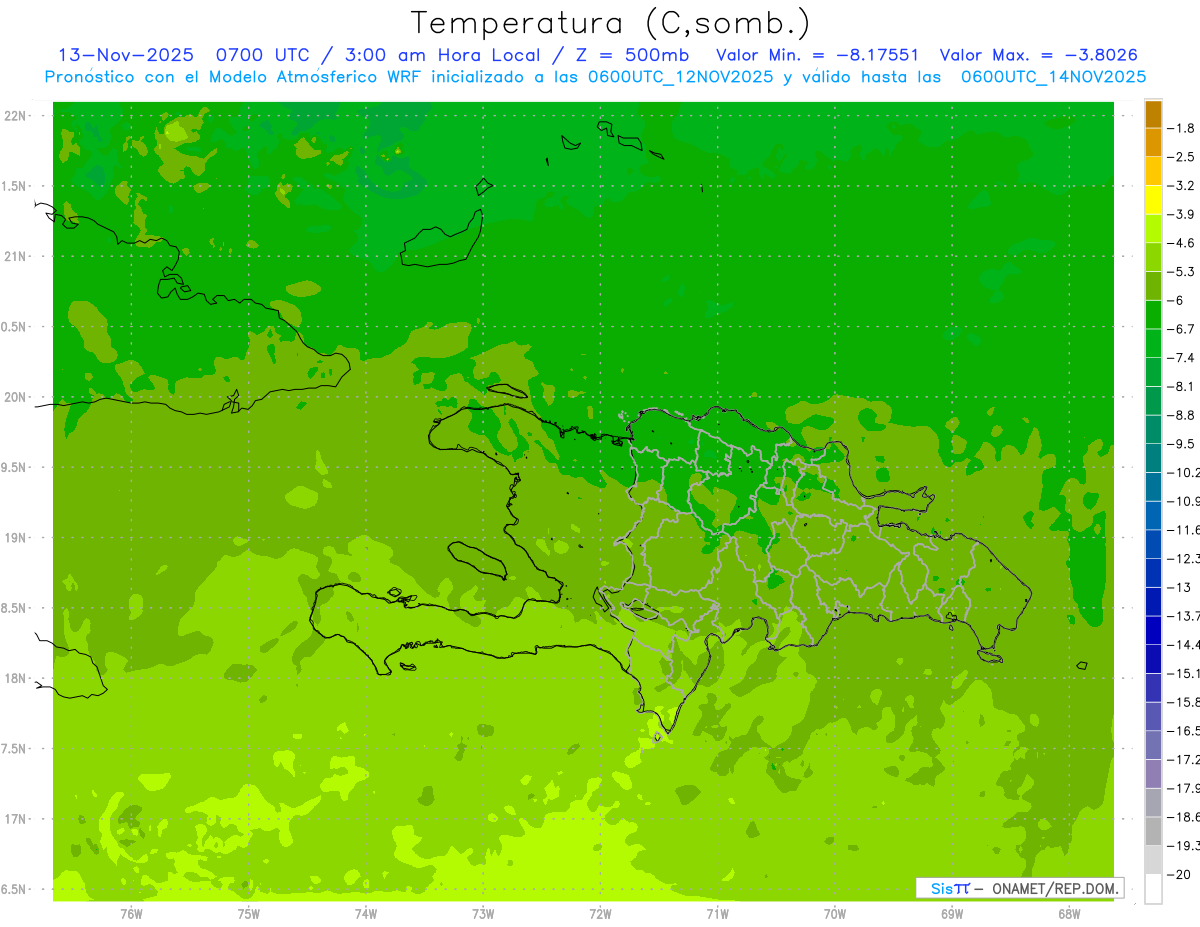
Task: Click the "68W" longitude label
Action: (x=1069, y=914)
